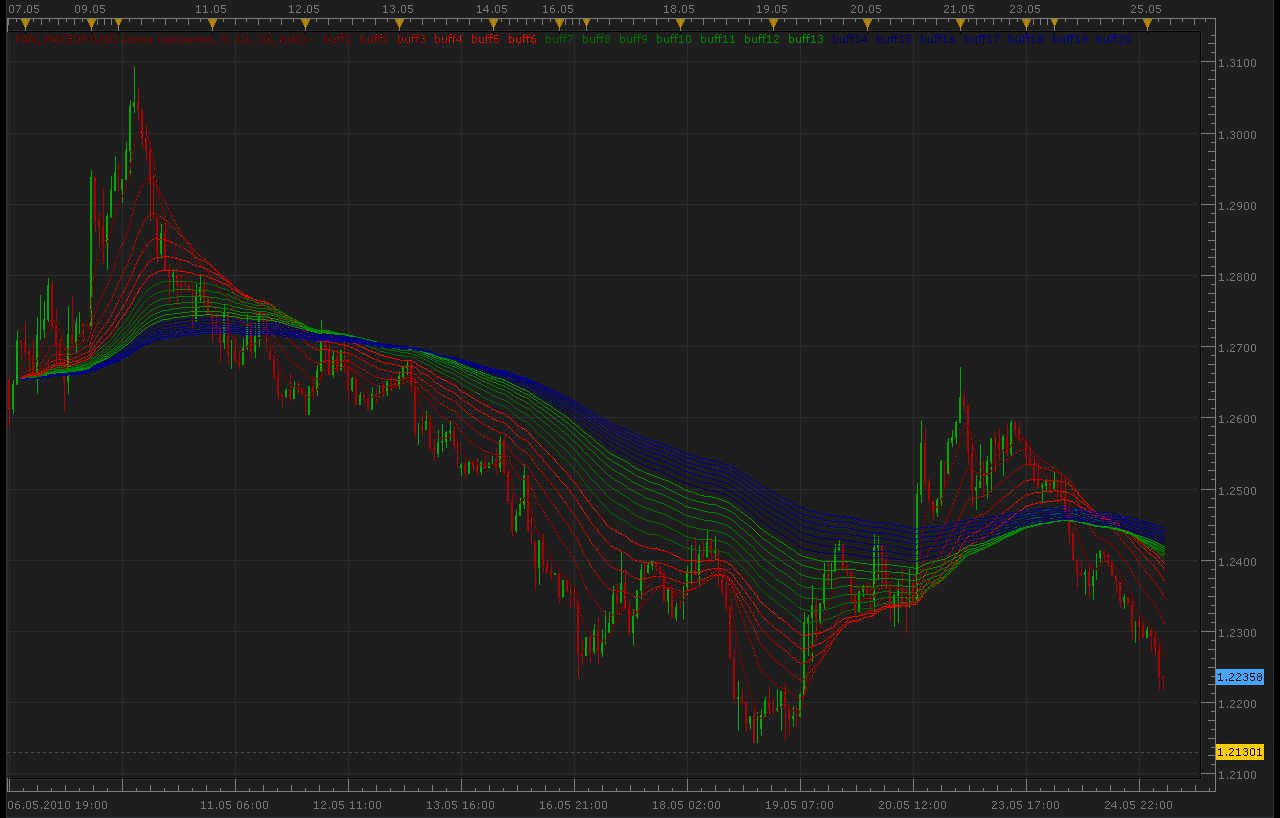This screenshot has height=818, width=1280.
Task: Select the buff3 legend label
Action: coord(411,39)
